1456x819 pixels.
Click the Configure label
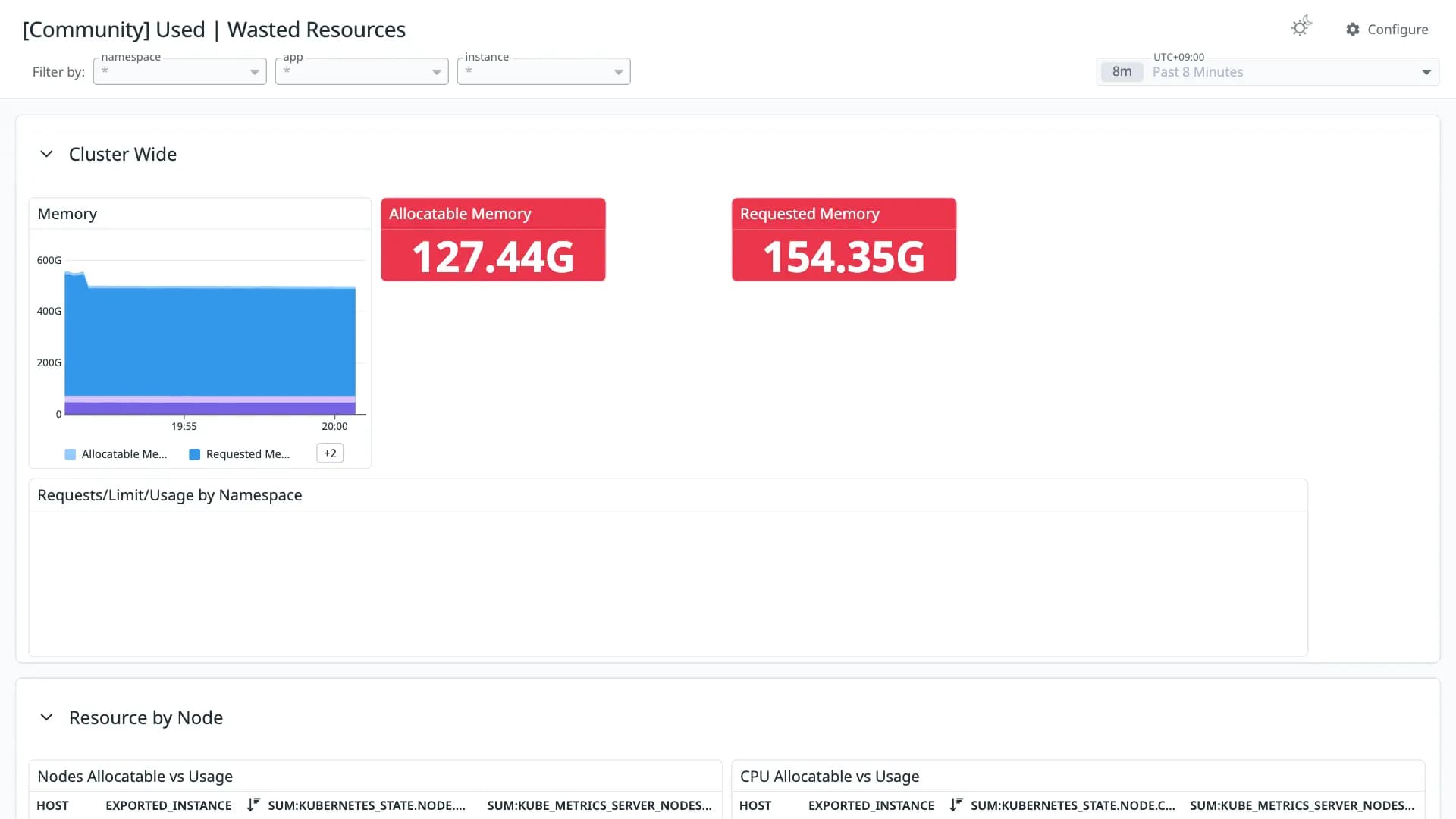tap(1398, 30)
